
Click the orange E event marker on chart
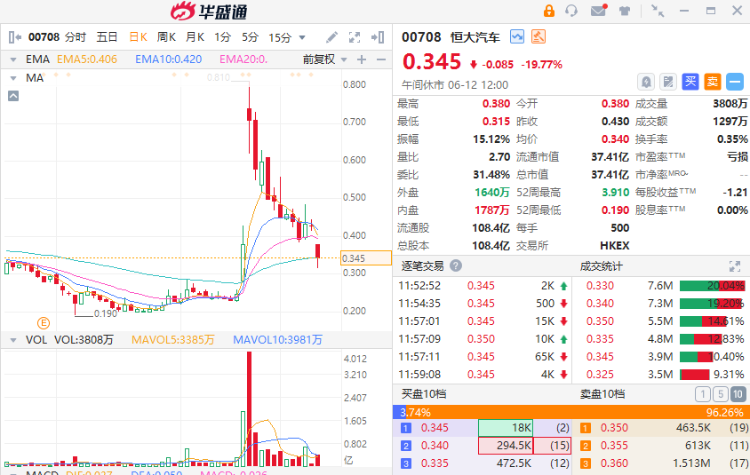coord(44,323)
